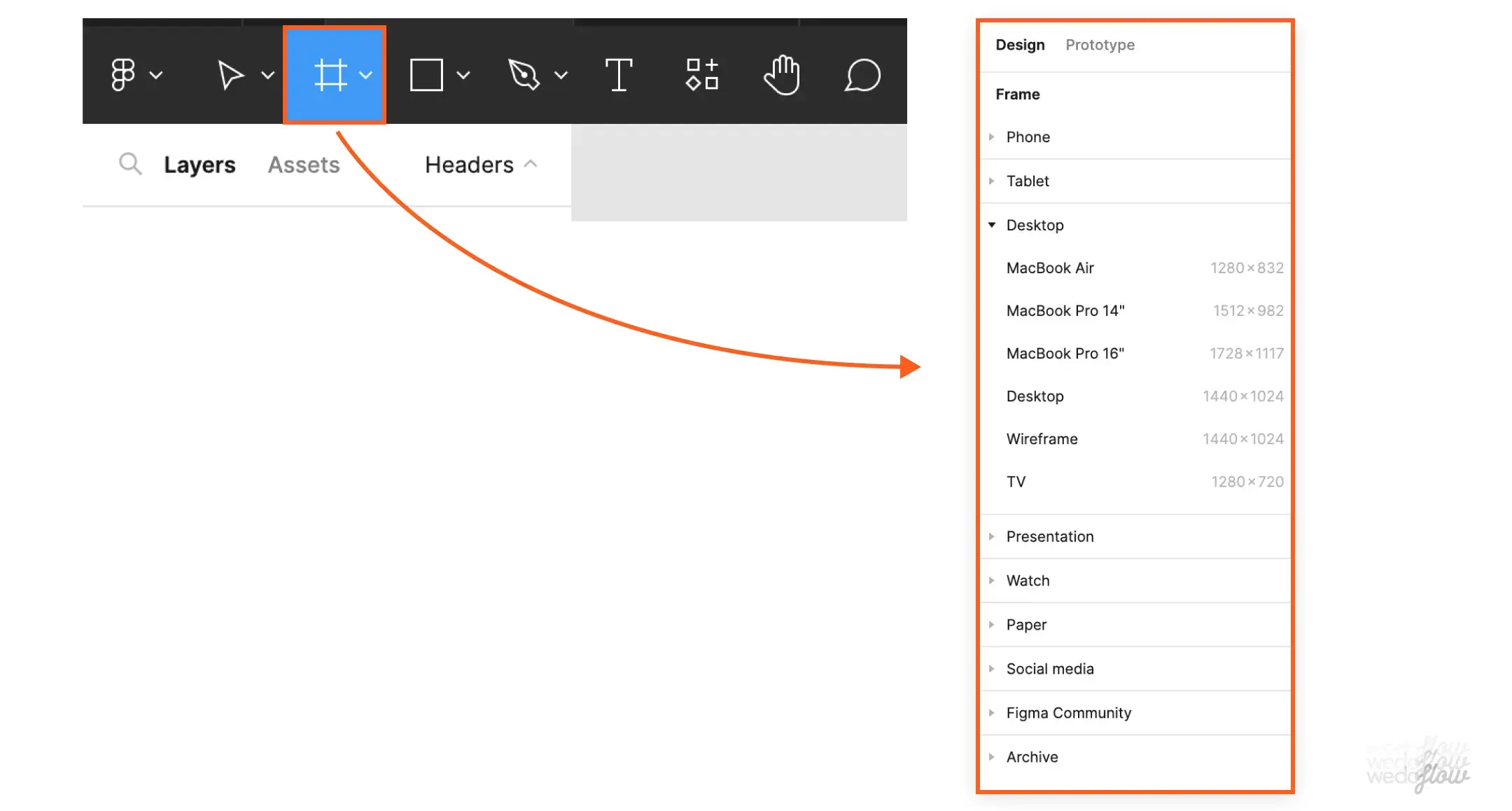
Task: Switch to the Assets tab
Action: point(304,165)
